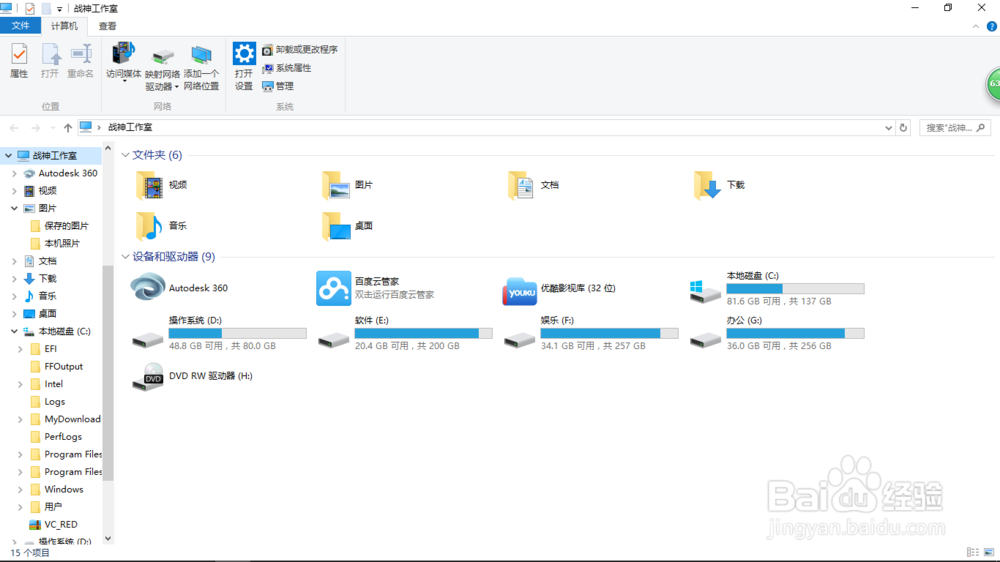This screenshot has height=562, width=1000.
Task: Select 保存的图片 in navigation tree
Action: click(66, 226)
